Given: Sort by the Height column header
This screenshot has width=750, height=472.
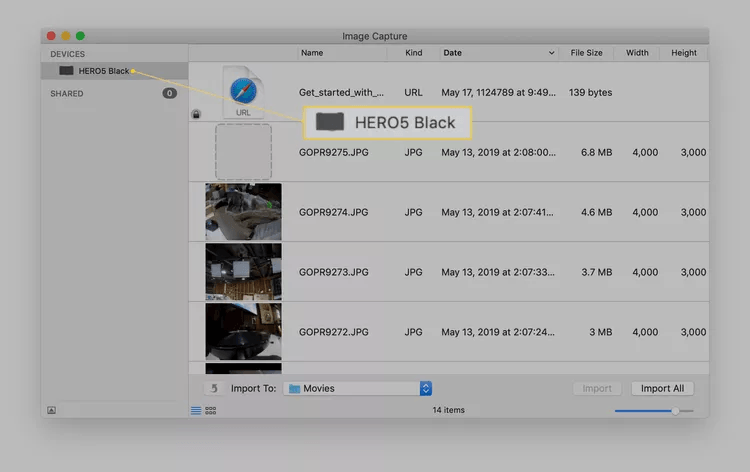Looking at the screenshot, I should pos(684,53).
